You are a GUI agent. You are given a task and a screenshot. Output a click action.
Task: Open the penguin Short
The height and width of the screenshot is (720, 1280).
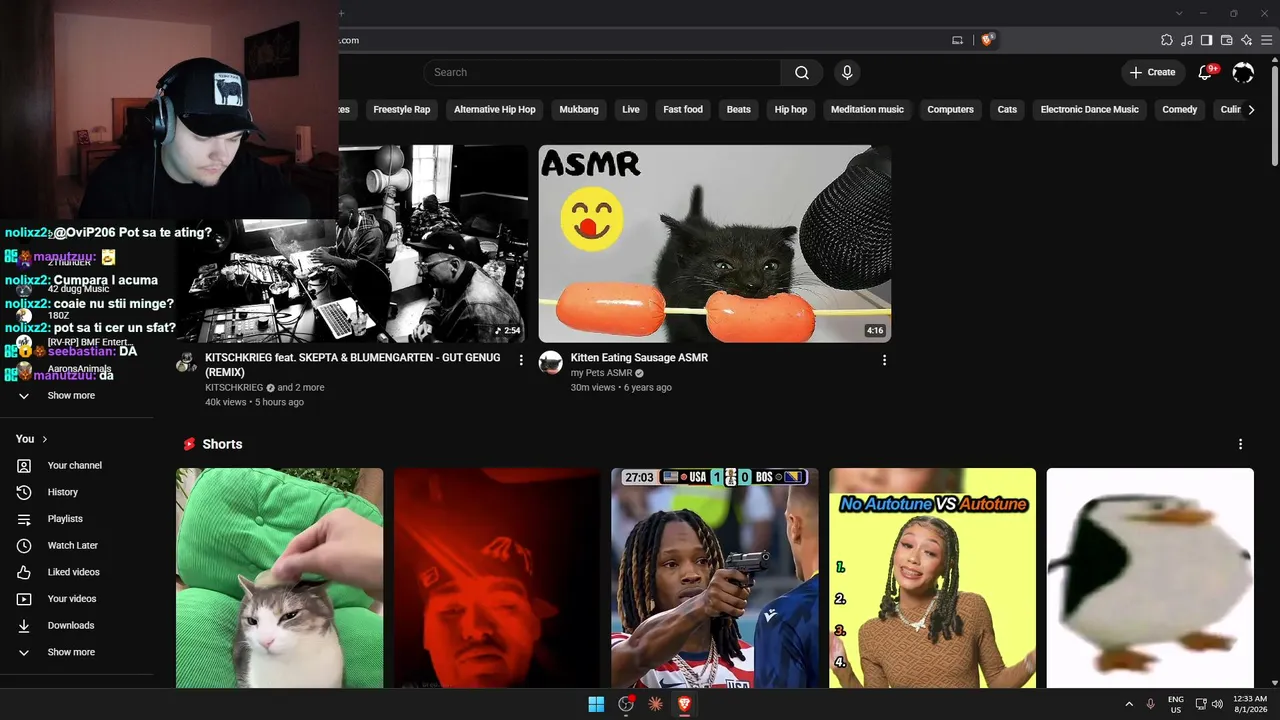(x=1150, y=578)
